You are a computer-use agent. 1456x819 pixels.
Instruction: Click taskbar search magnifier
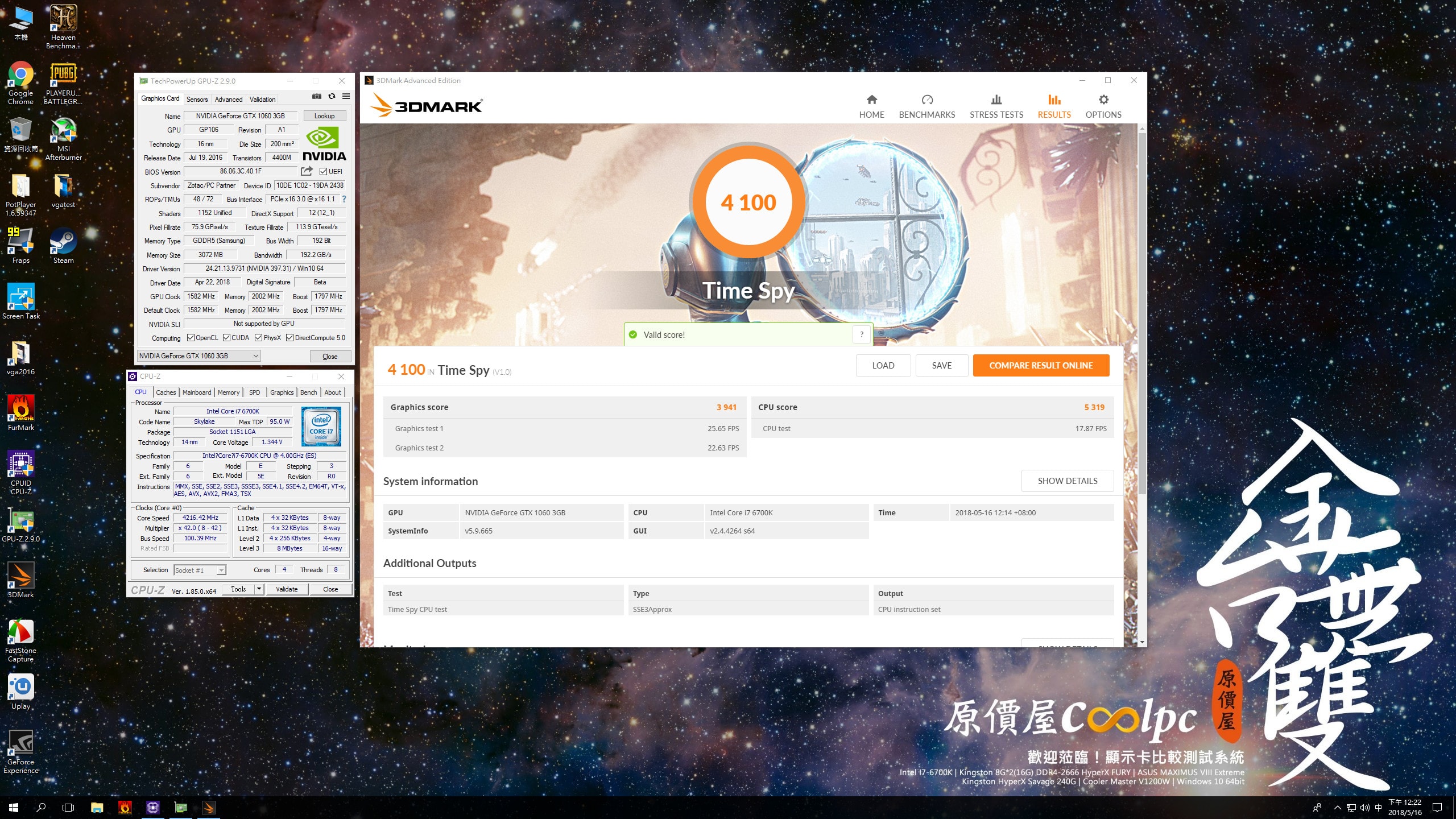click(41, 808)
